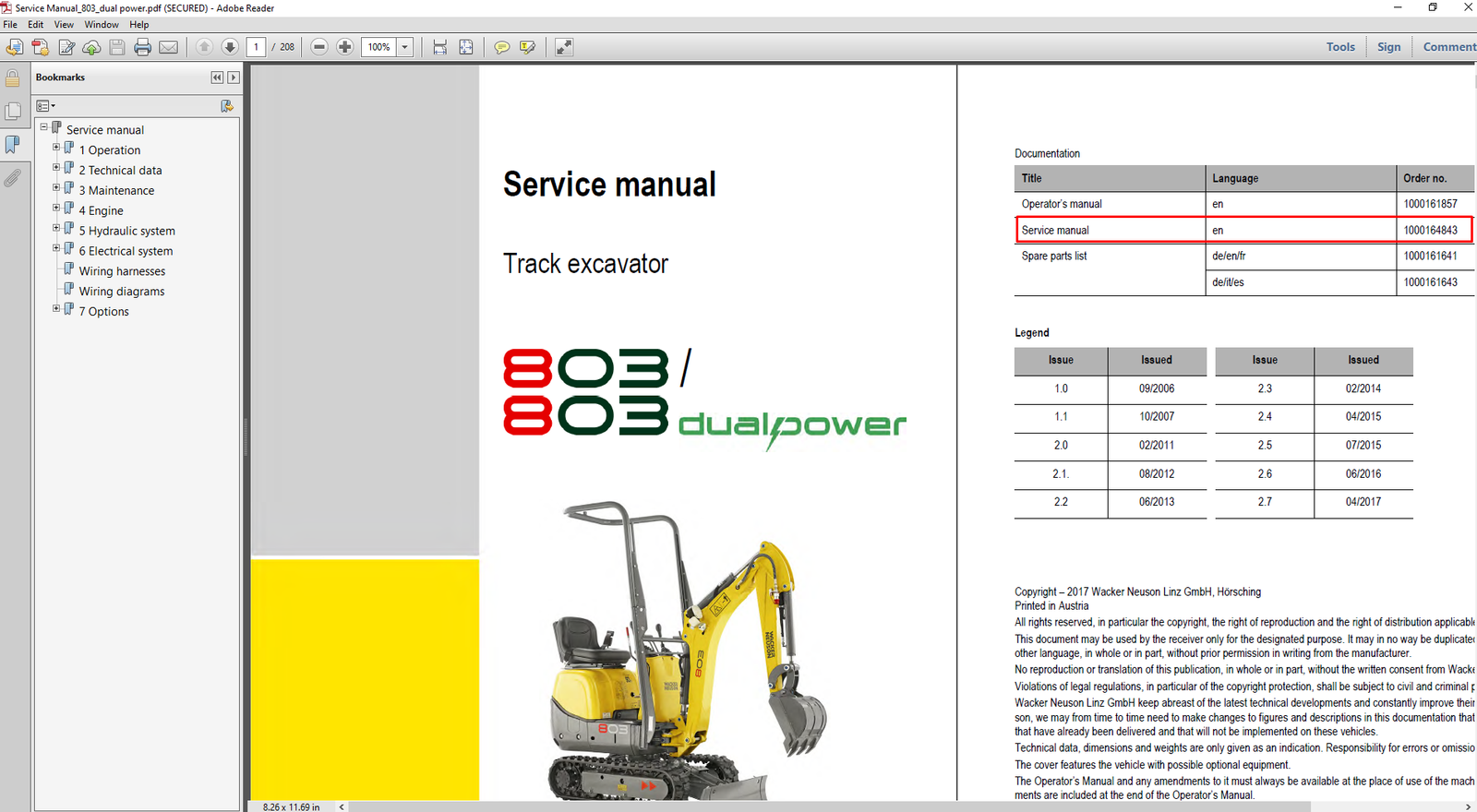The width and height of the screenshot is (1477, 812).
Task: Zoom out with the minus button
Action: coord(319,47)
